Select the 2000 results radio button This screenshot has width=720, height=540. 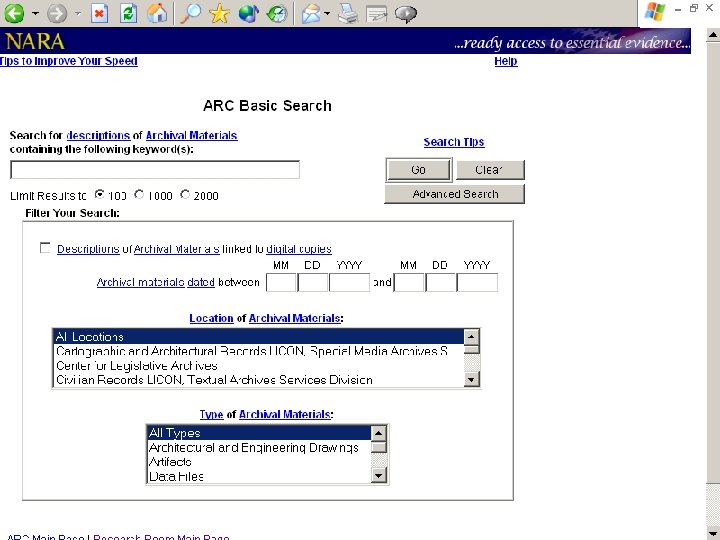tap(185, 195)
